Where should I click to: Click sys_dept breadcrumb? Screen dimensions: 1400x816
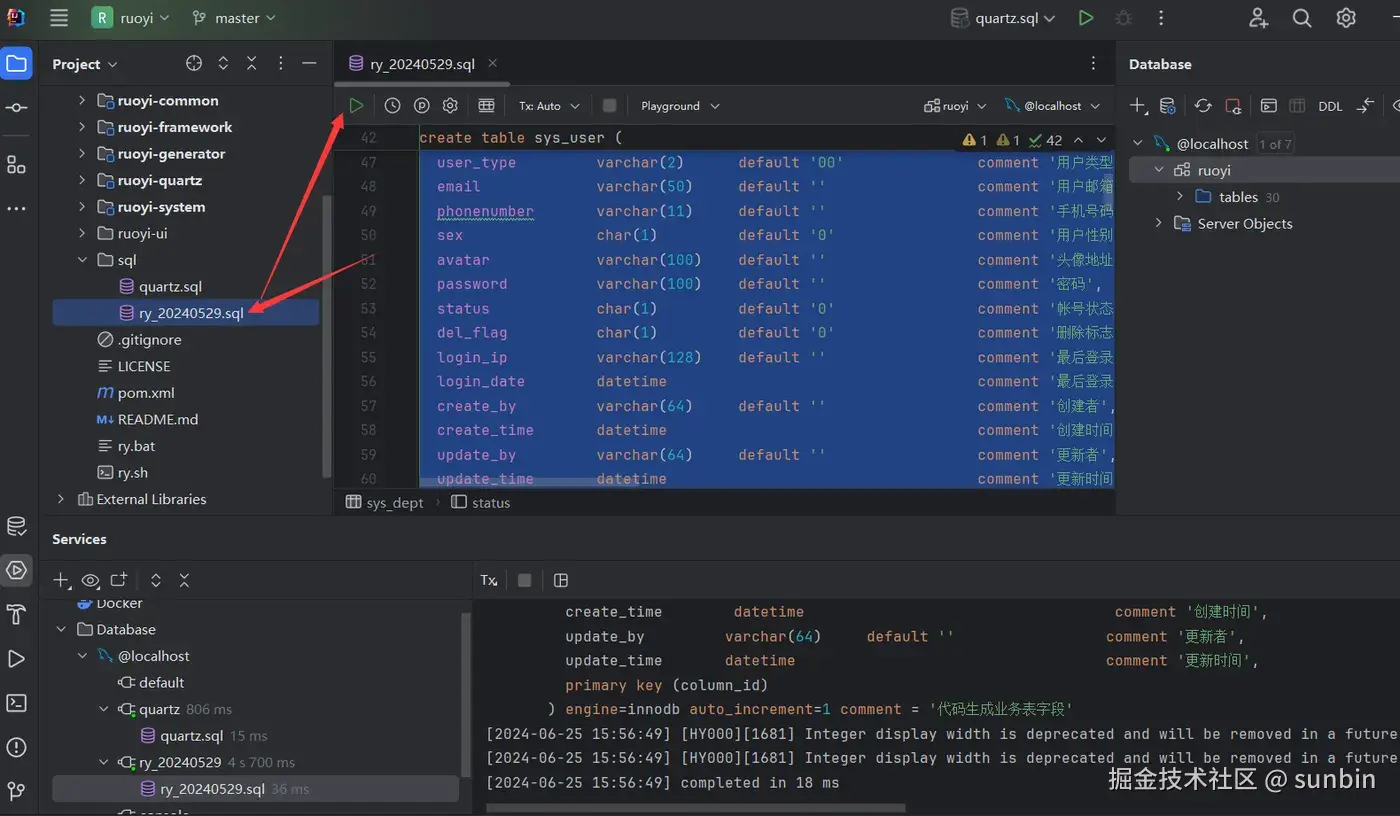385,502
